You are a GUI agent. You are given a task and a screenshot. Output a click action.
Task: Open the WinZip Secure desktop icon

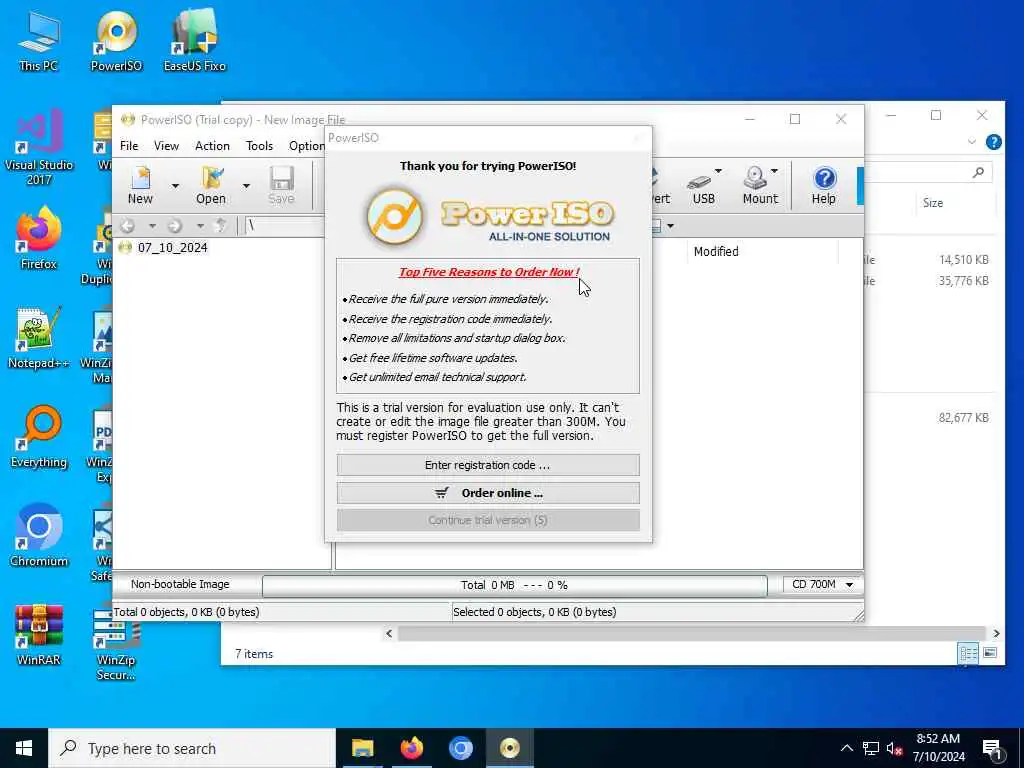116,643
